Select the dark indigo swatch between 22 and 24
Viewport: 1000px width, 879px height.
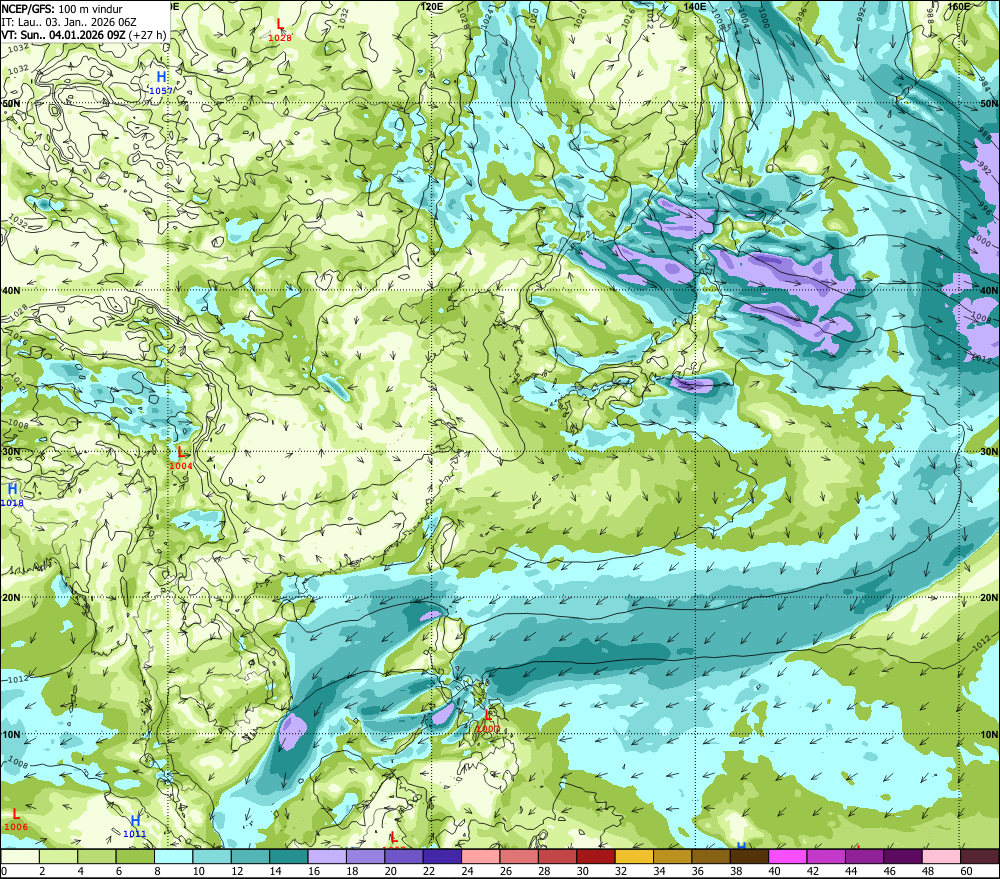(x=442, y=857)
